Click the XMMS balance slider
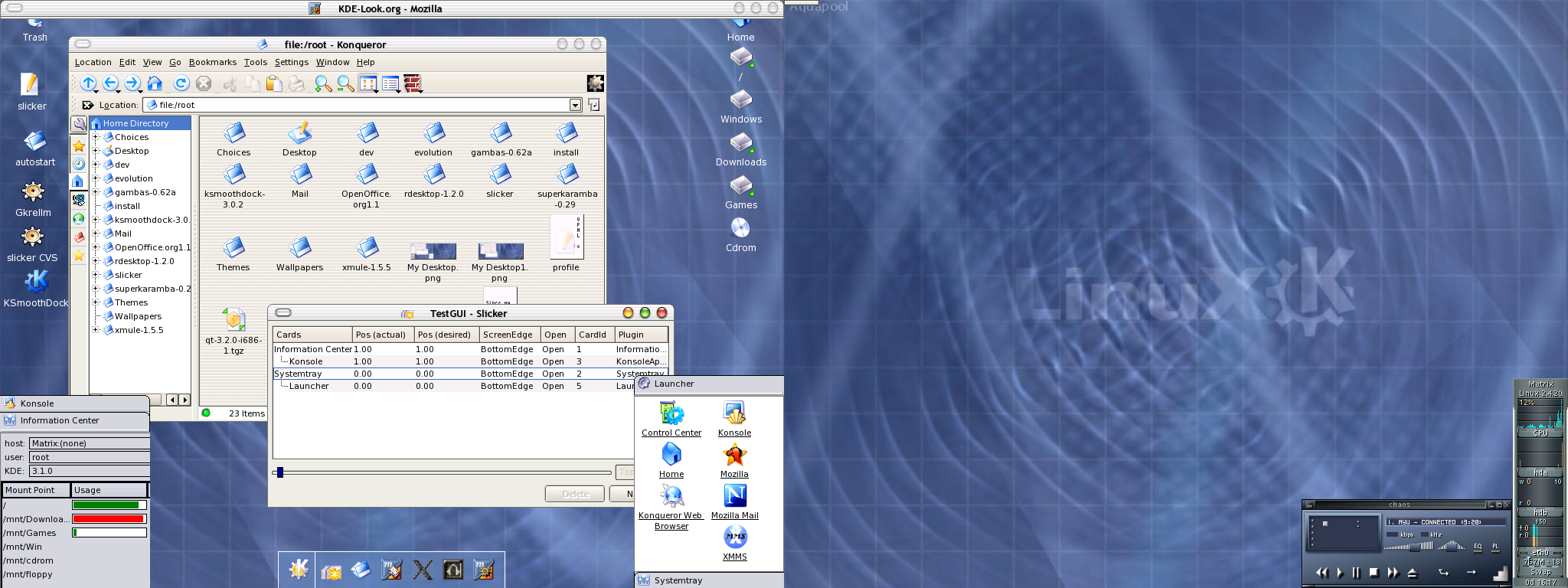This screenshot has width=1568, height=588. point(1451,547)
